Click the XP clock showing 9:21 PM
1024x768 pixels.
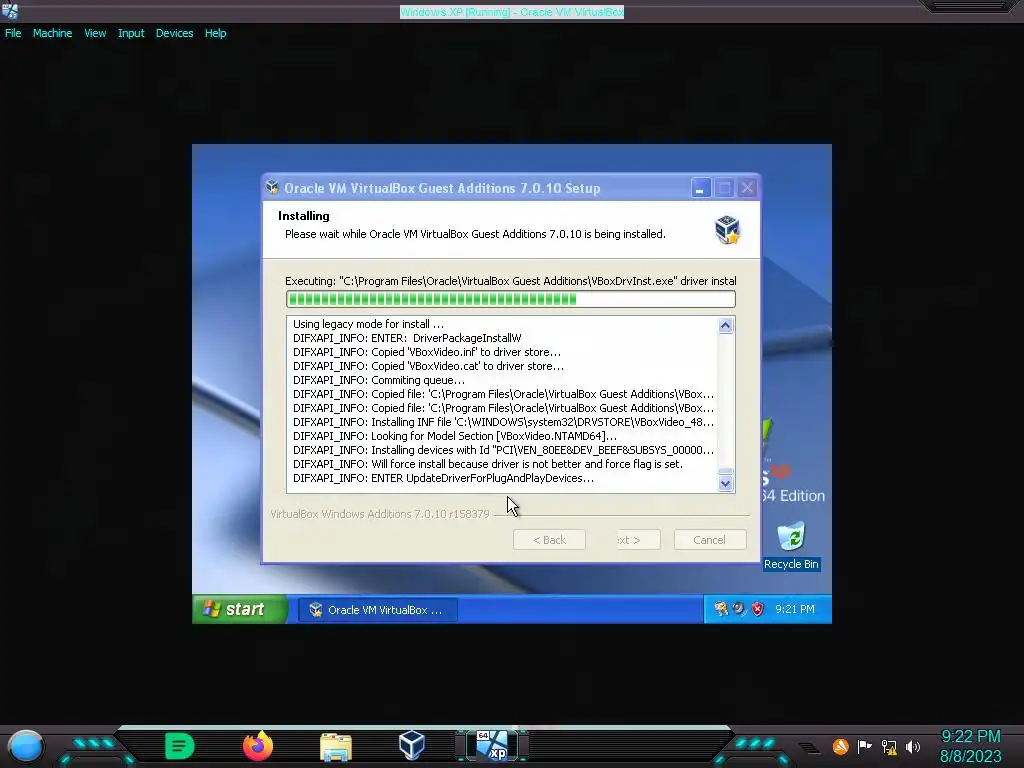pyautogui.click(x=795, y=609)
